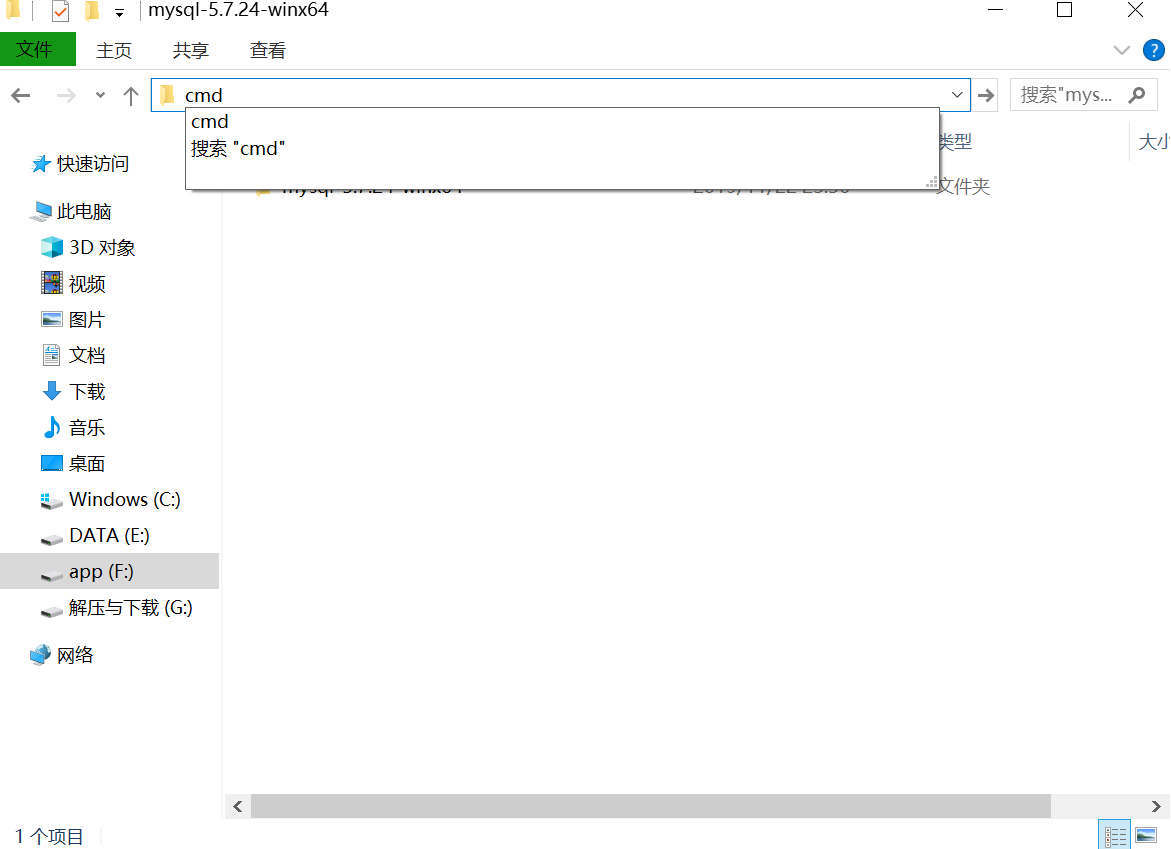Click the go-to arrow beside address bar
This screenshot has width=1171, height=849.
pyautogui.click(x=986, y=95)
